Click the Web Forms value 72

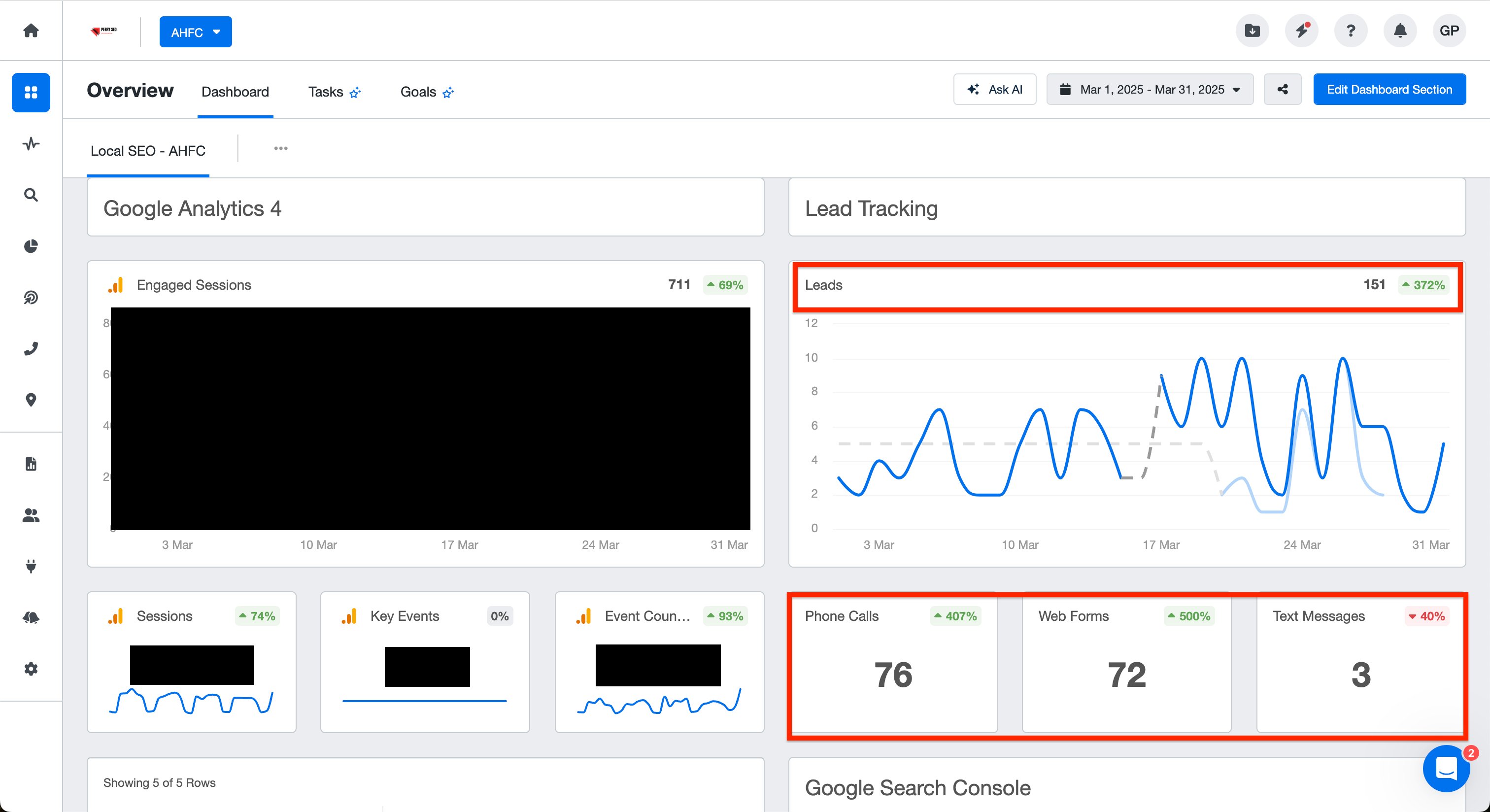click(1127, 675)
